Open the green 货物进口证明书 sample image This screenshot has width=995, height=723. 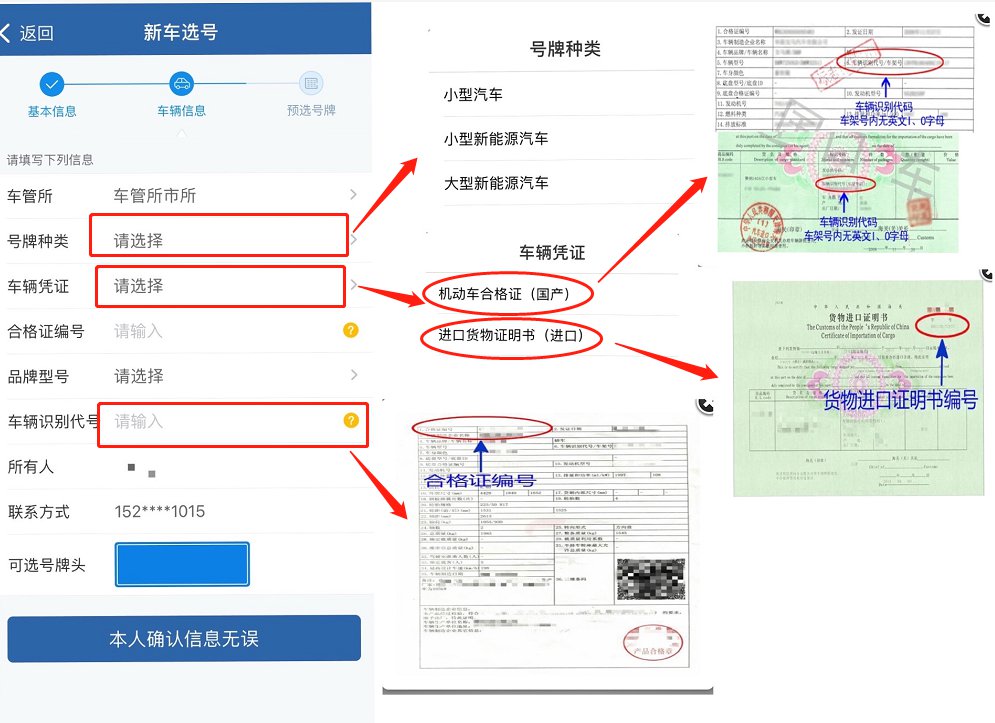(858, 388)
